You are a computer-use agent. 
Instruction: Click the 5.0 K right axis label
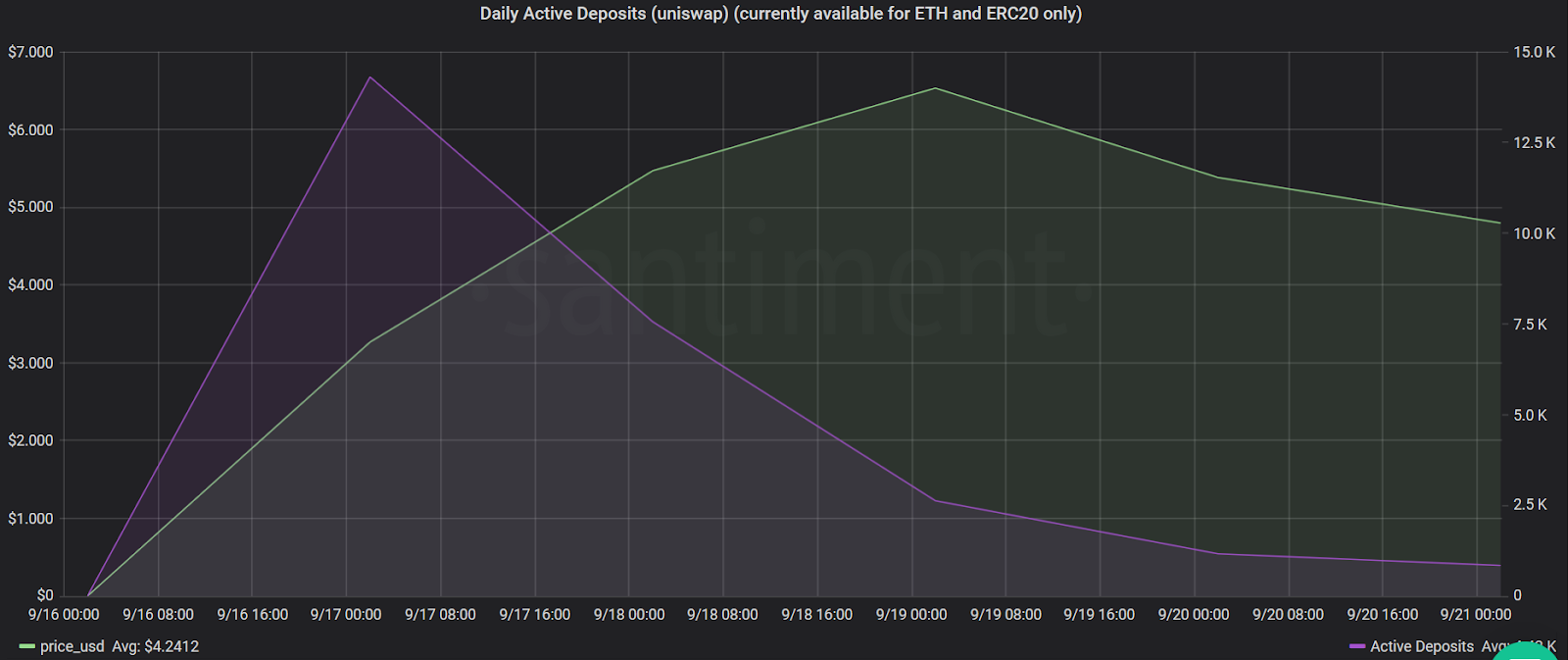(1530, 415)
